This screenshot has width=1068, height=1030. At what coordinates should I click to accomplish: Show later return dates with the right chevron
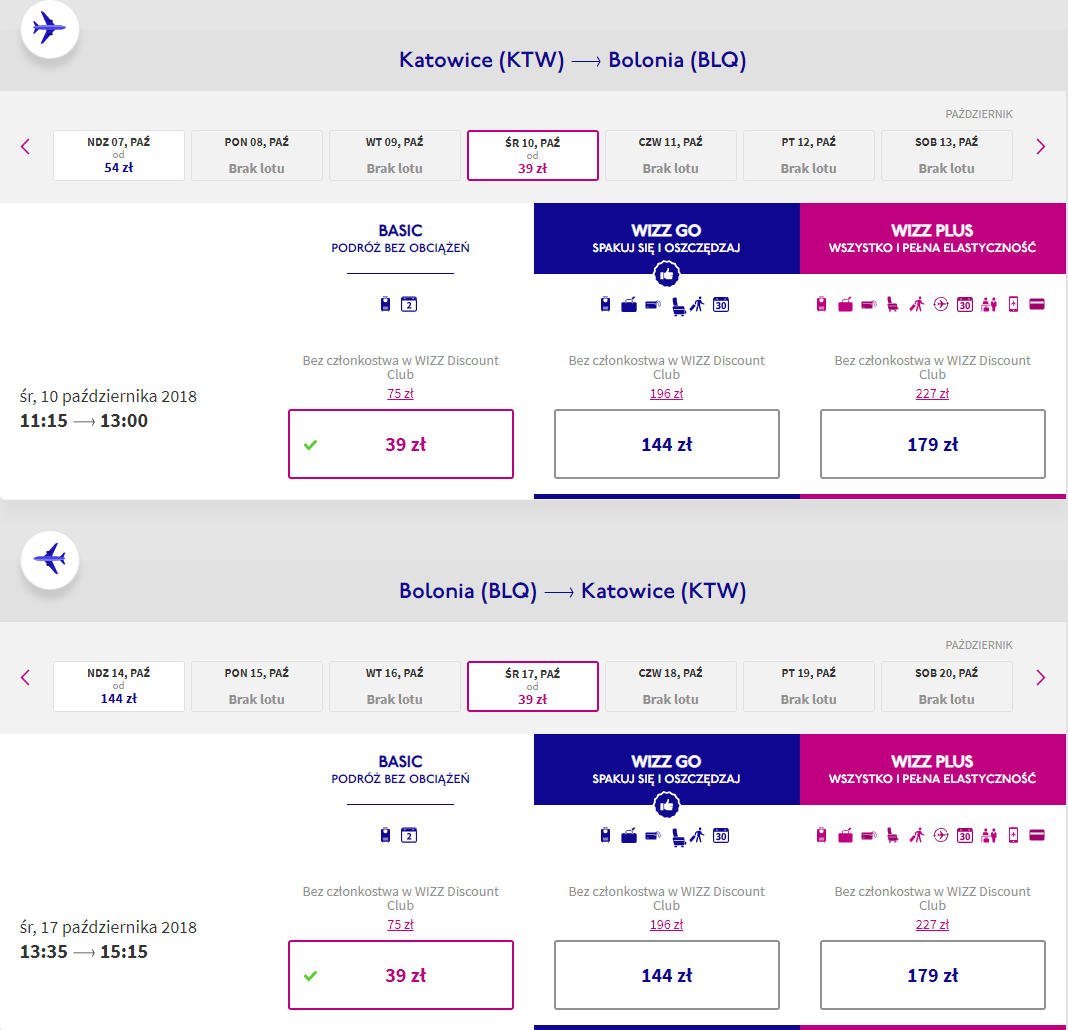click(1040, 677)
